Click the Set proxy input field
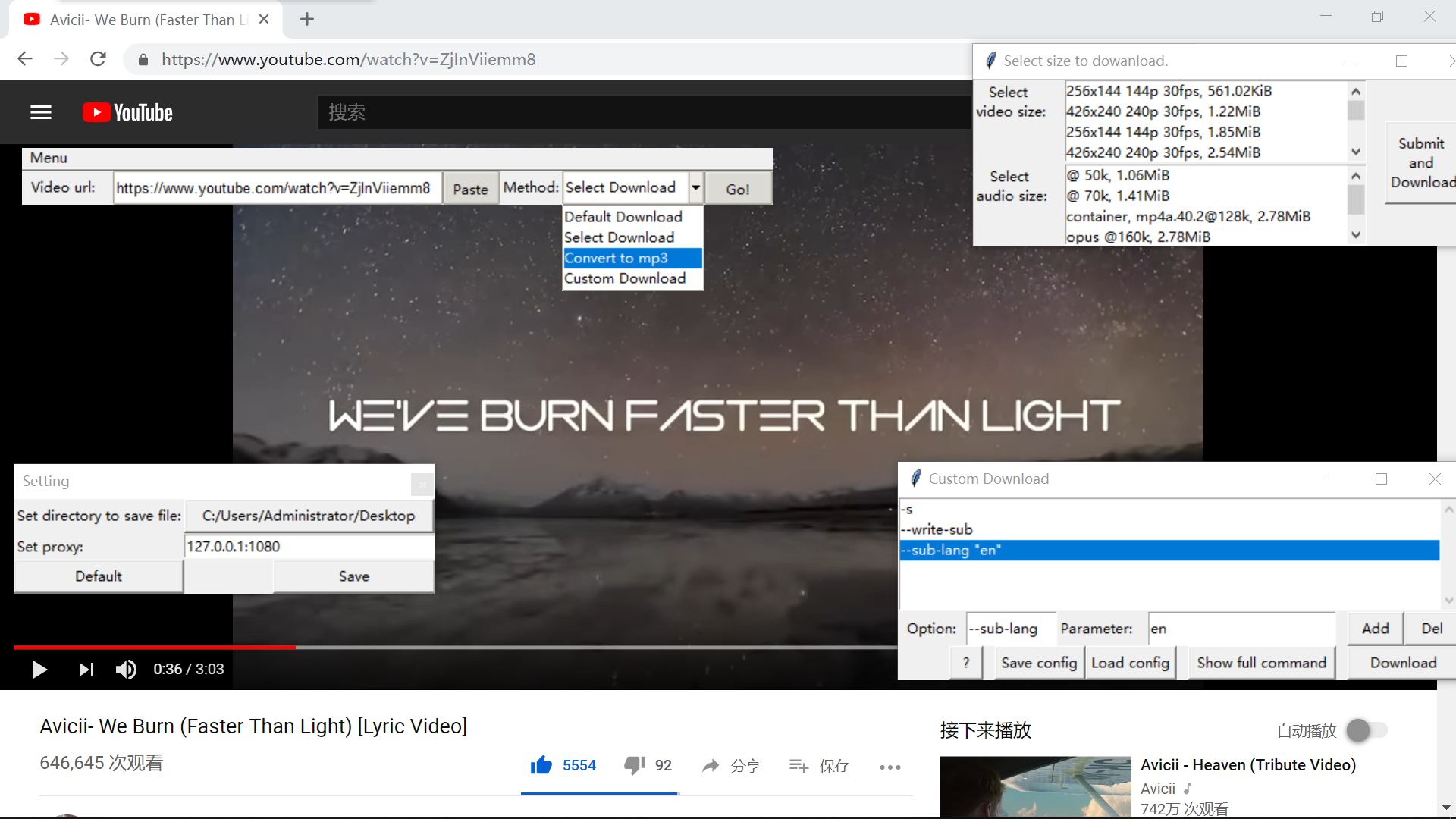 click(309, 546)
